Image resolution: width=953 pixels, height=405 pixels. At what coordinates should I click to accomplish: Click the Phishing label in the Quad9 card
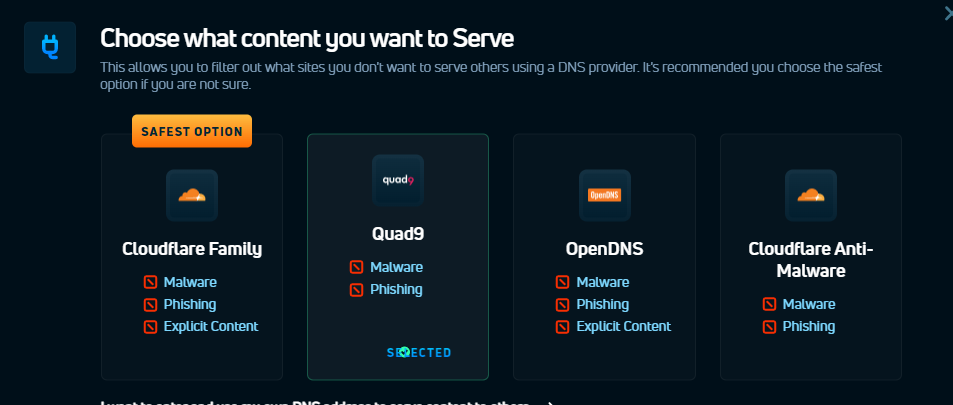[396, 289]
